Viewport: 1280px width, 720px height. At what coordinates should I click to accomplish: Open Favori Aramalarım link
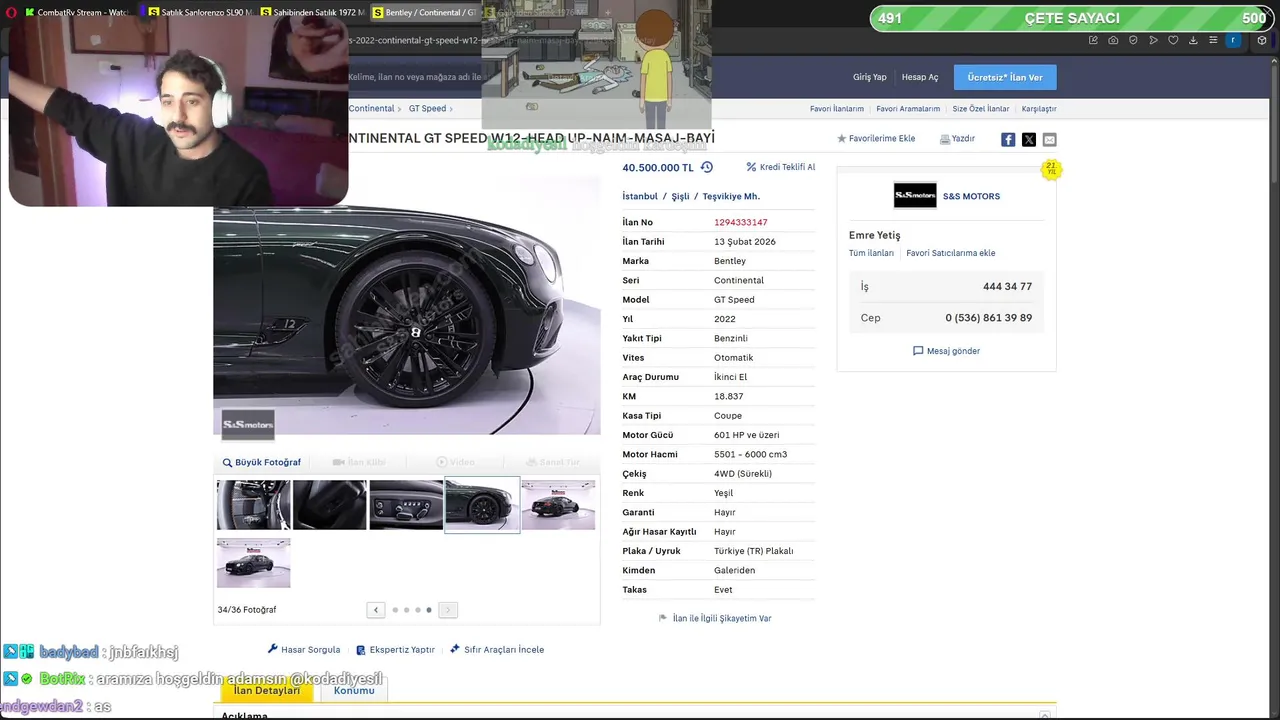click(x=908, y=109)
